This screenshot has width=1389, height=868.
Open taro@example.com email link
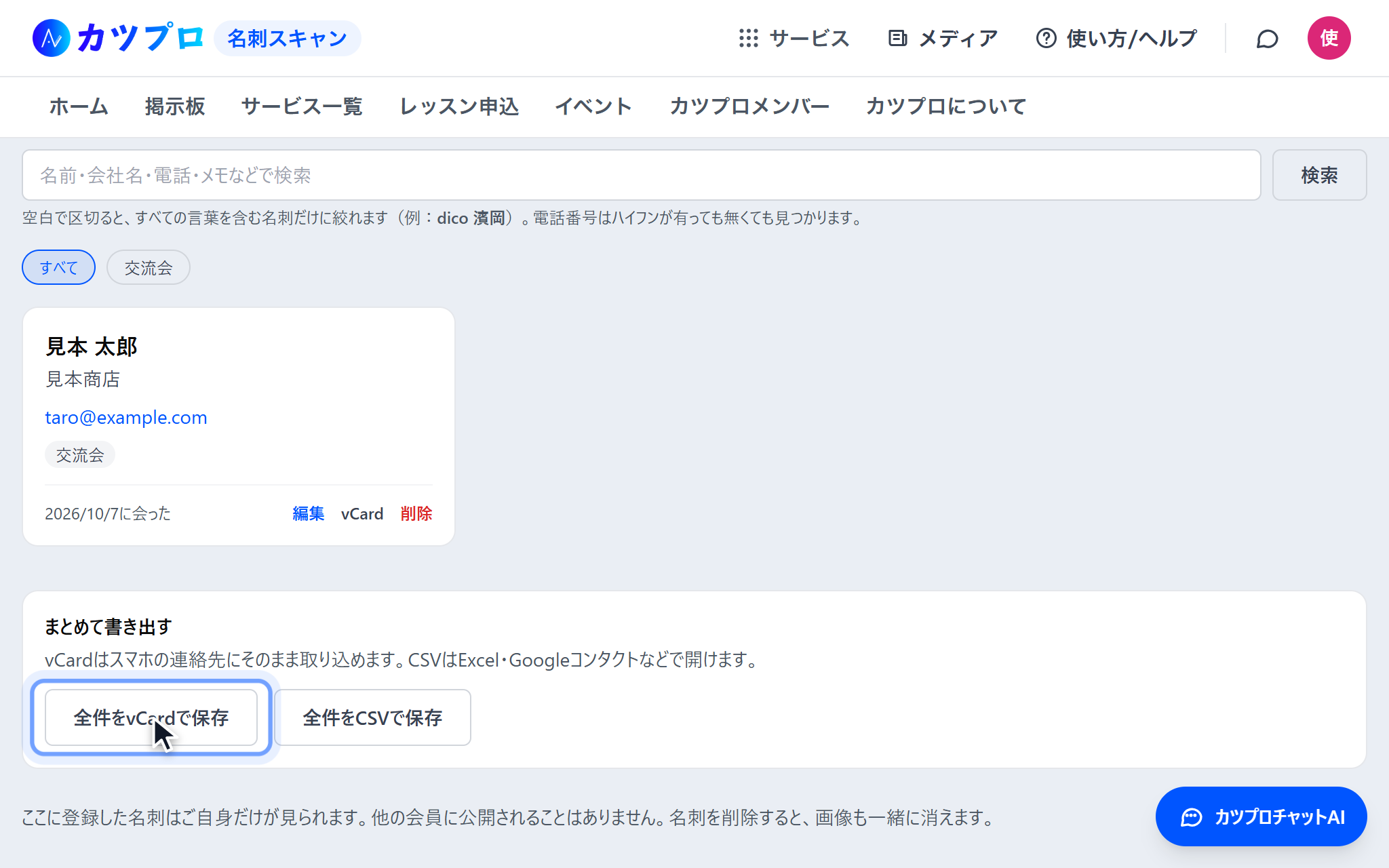(126, 418)
